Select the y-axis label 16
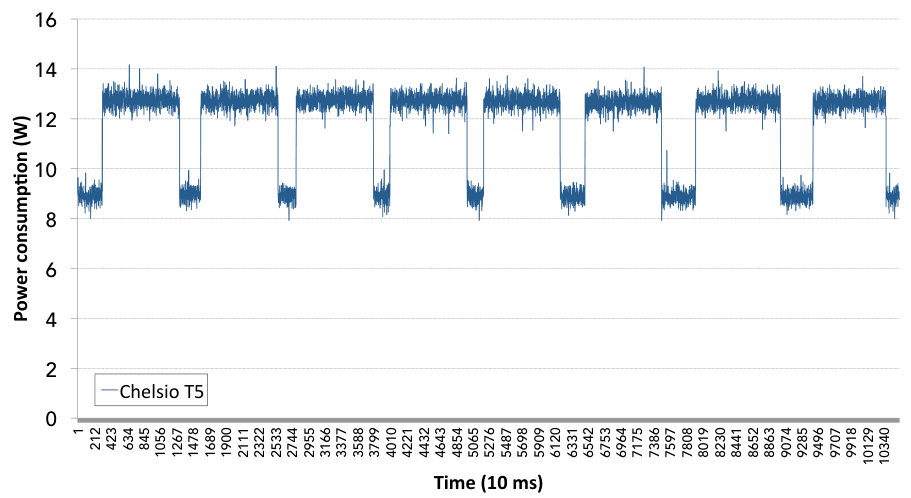 click(x=46, y=20)
